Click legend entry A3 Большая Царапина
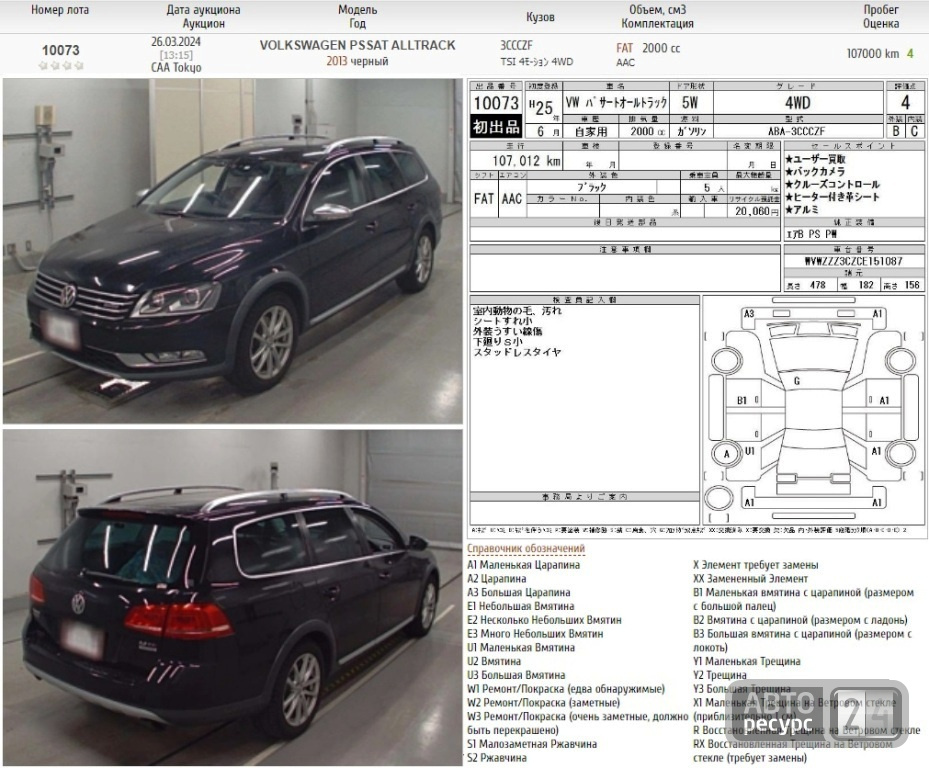Viewport: 929px width, 768px height. coord(519,593)
